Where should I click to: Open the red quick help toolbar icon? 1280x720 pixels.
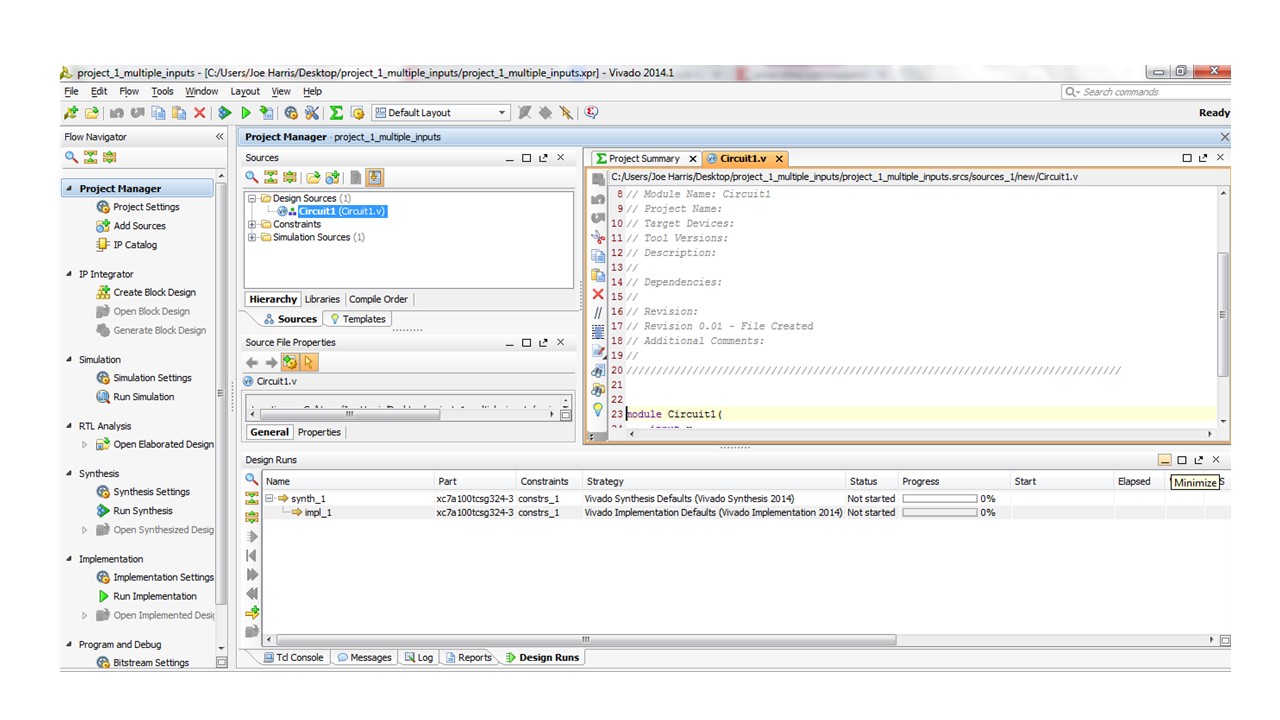click(591, 113)
